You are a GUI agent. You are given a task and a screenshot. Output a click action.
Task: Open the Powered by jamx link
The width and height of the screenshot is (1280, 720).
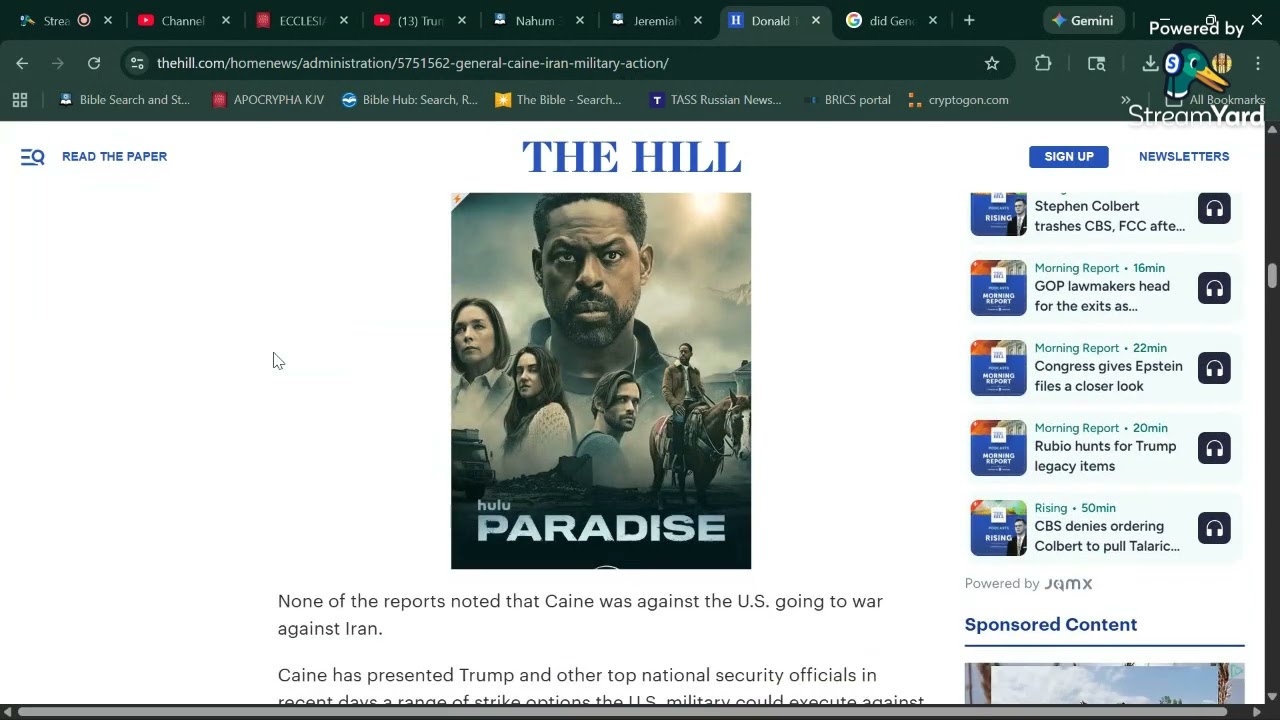coord(1028,584)
